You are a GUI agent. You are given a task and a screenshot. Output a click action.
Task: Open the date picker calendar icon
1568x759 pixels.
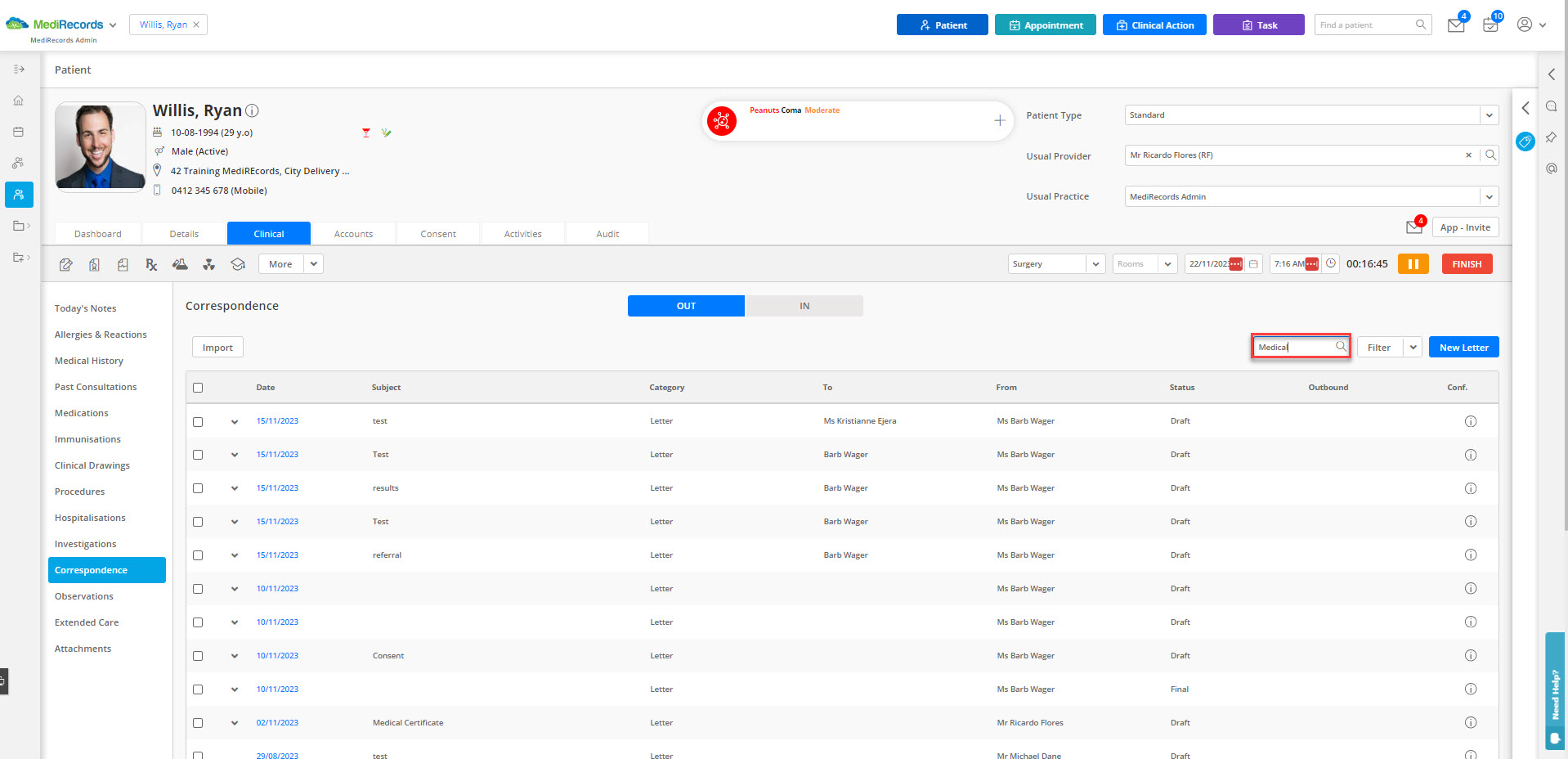[x=1253, y=264]
